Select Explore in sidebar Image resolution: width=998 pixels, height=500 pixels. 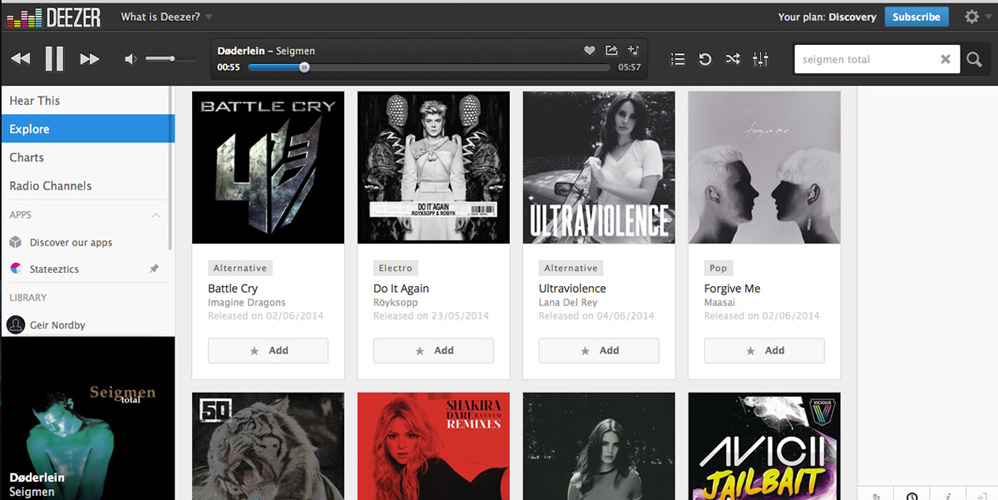click(x=87, y=128)
